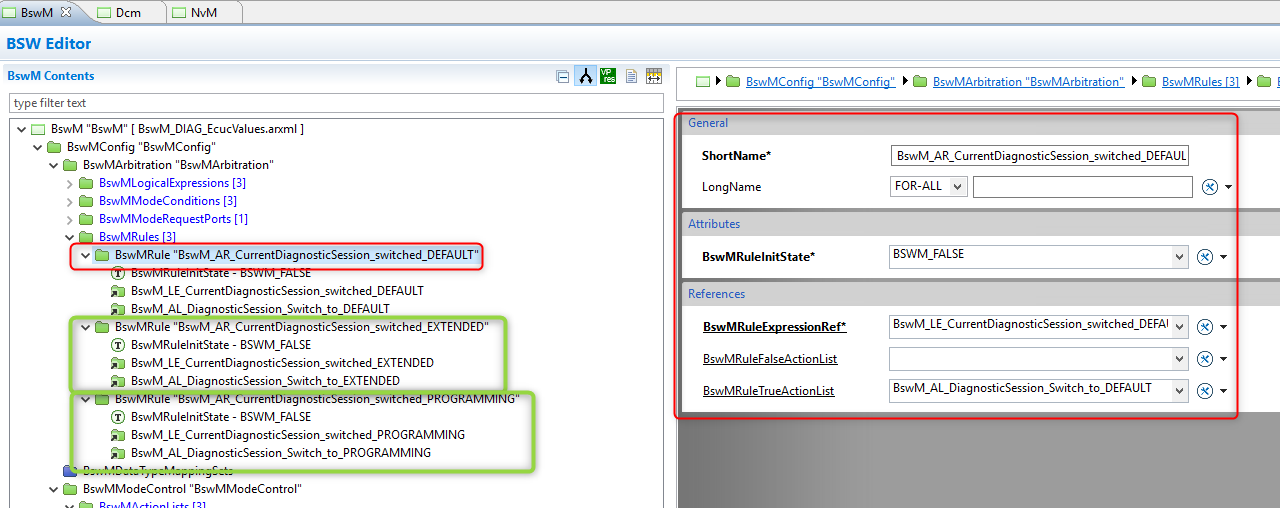Click the Collapse All icon in BswM Contents
Image resolution: width=1280 pixels, height=508 pixels.
point(563,76)
